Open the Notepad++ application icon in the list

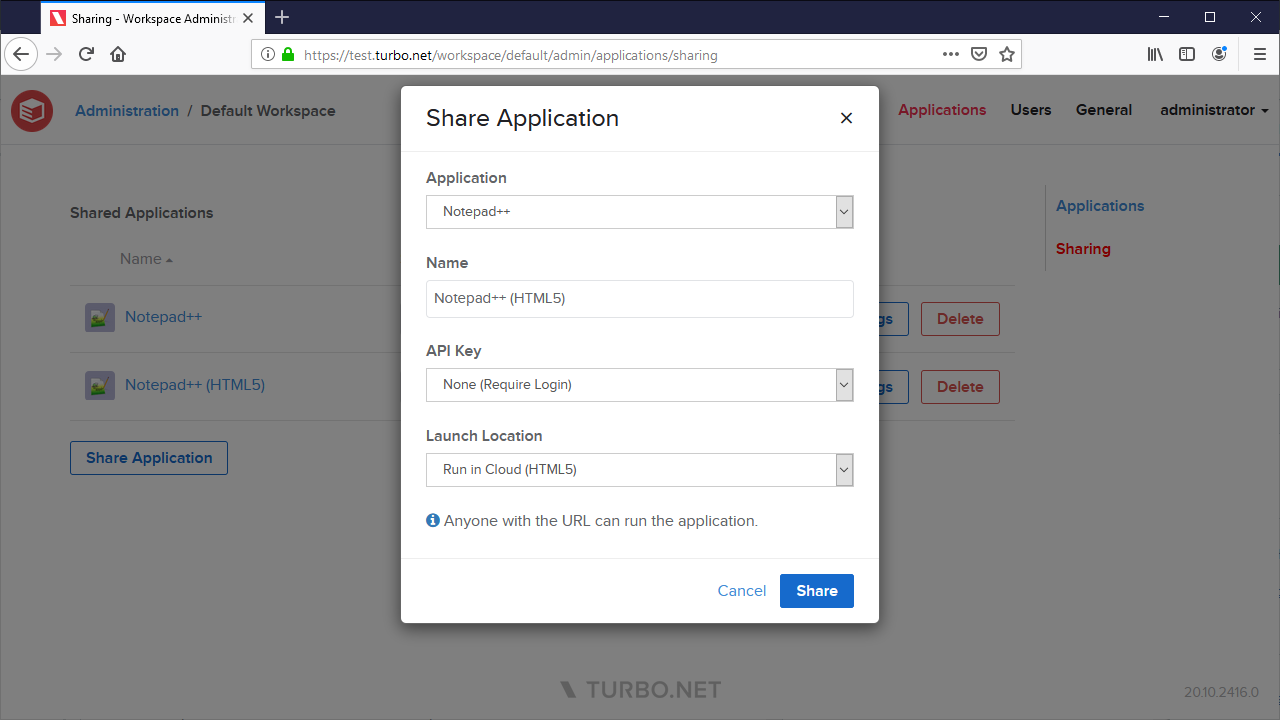(x=99, y=316)
